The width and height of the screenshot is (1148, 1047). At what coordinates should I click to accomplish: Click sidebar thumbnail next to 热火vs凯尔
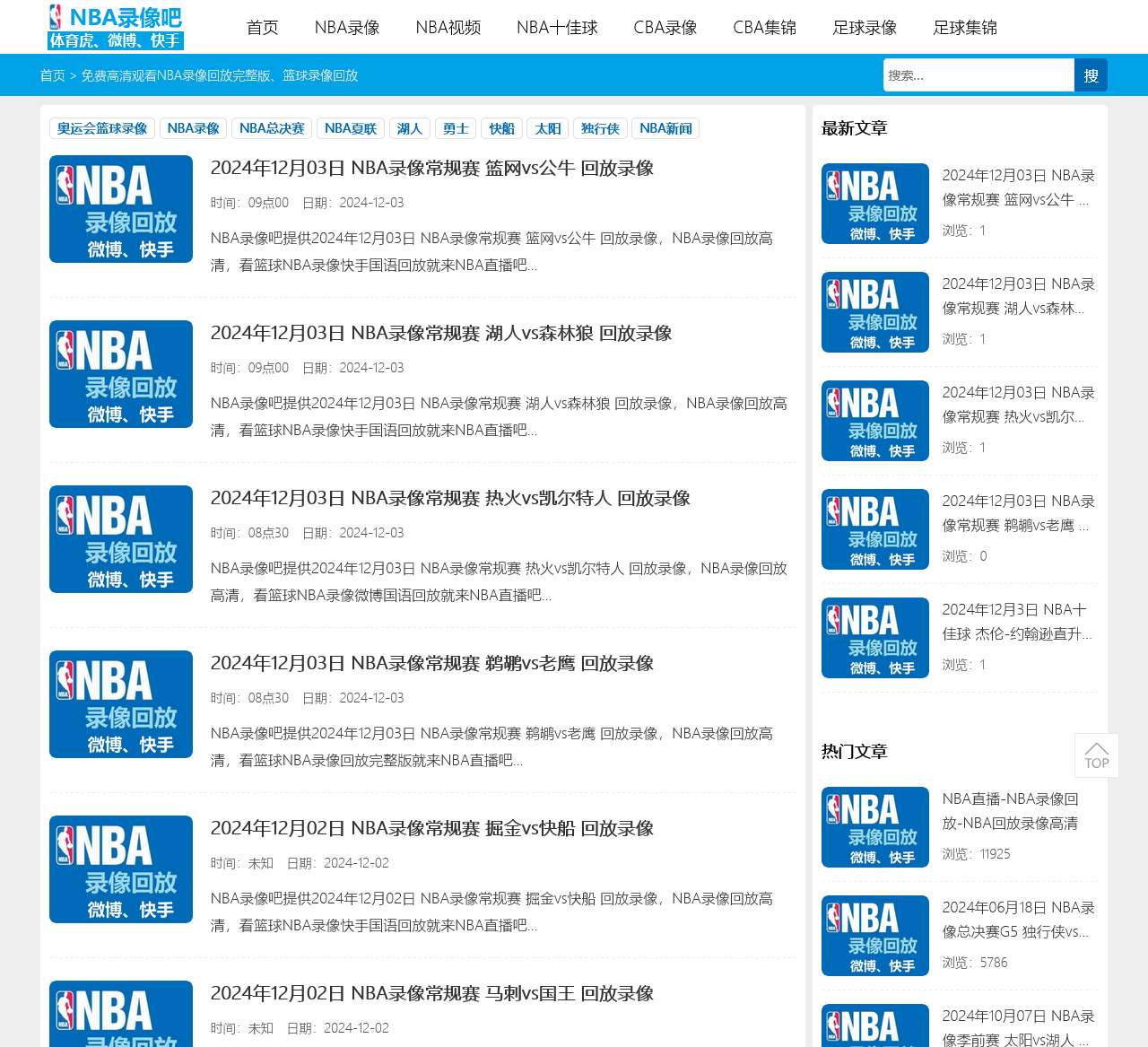tap(875, 421)
